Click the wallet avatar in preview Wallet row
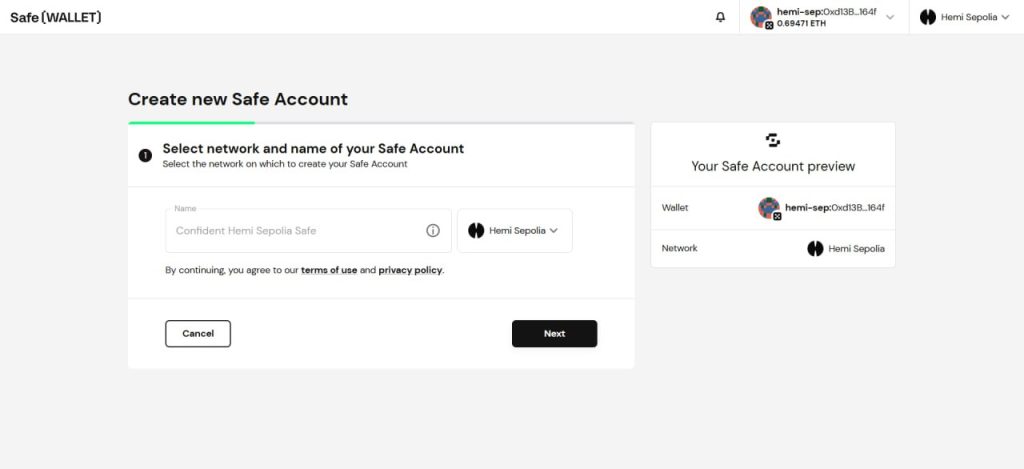Screen dimensions: 1024x469 pyautogui.click(x=769, y=208)
